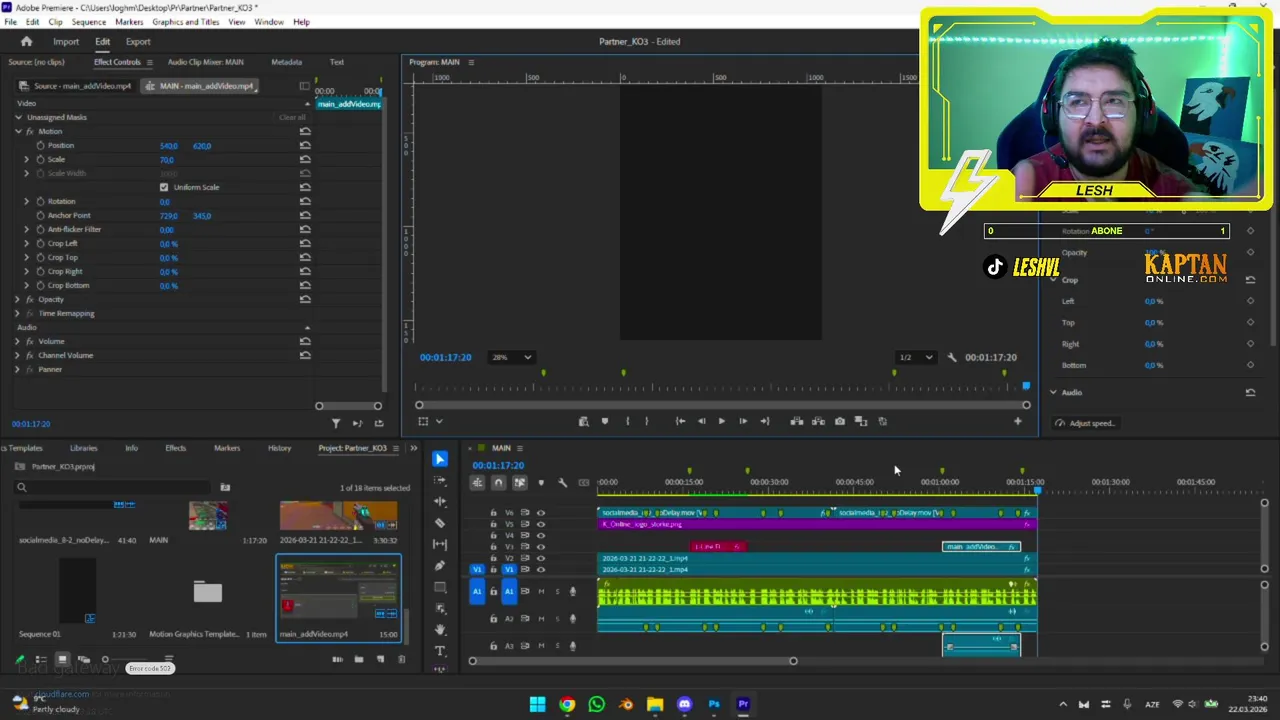Viewport: 1280px width, 720px height.
Task: Switch to the Metadata tab
Action: (x=286, y=62)
